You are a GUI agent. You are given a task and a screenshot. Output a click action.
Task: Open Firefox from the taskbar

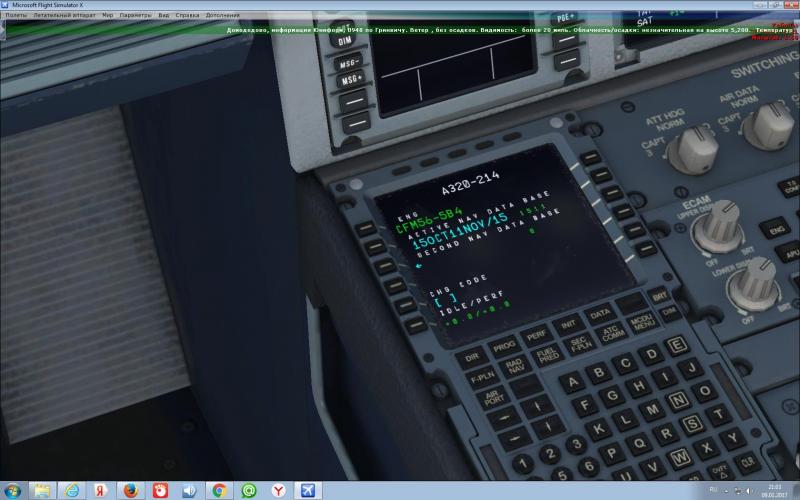131,491
